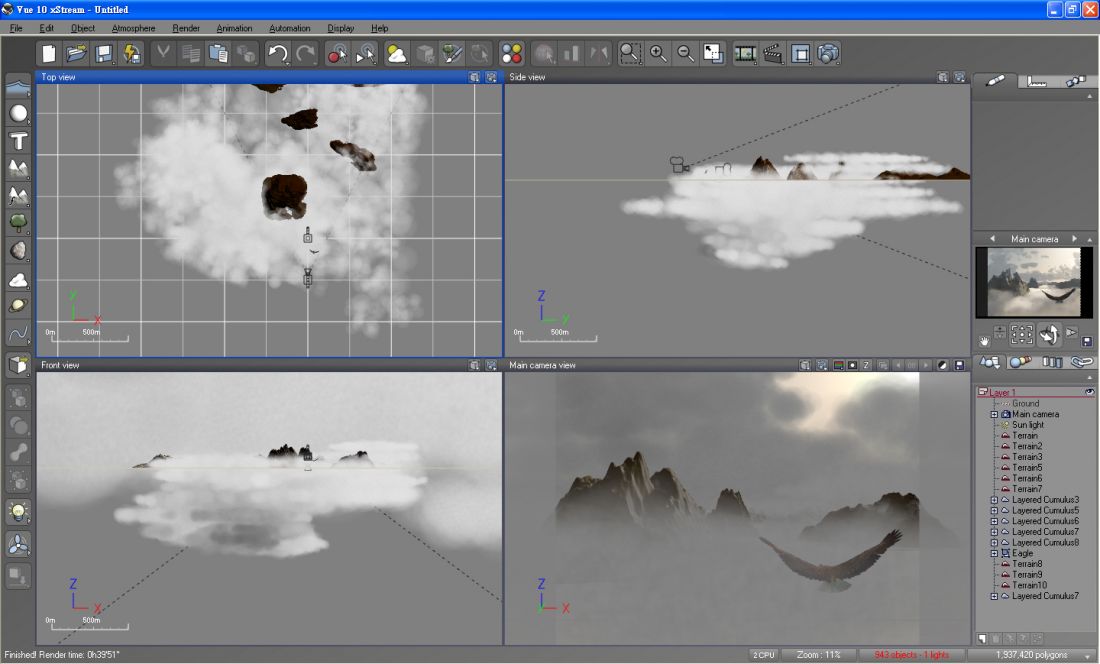
Task: Expand the Layered Cumulus3 tree node
Action: 994,499
